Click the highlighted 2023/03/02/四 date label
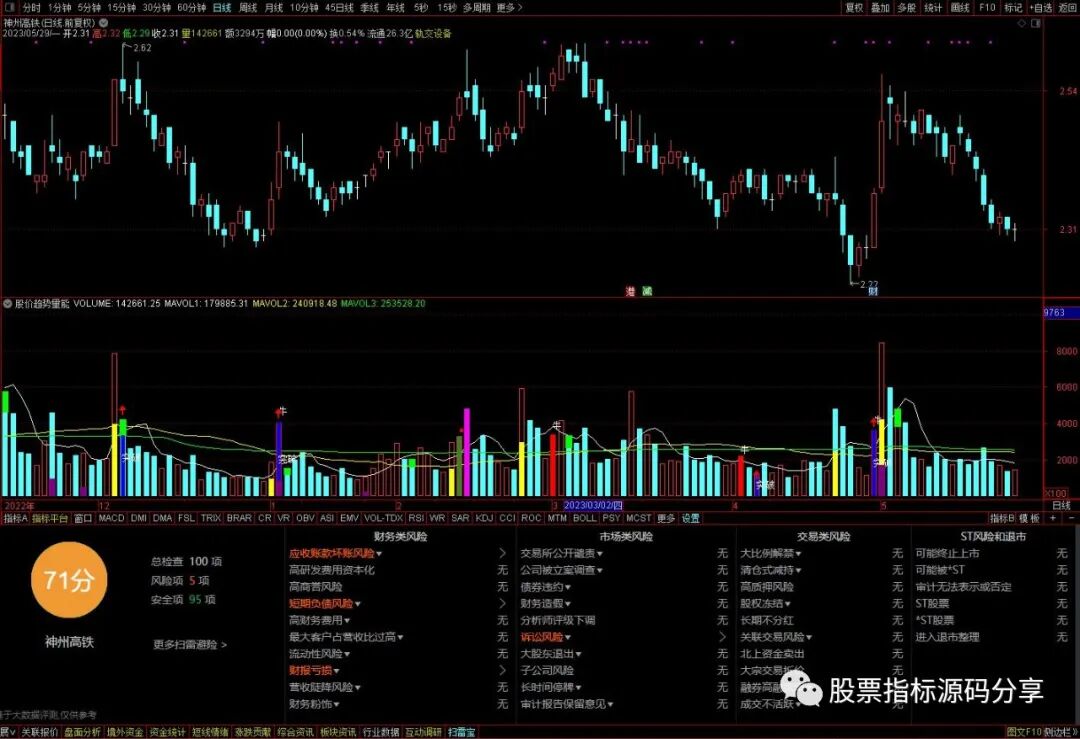This screenshot has height=739, width=1080. 593,506
